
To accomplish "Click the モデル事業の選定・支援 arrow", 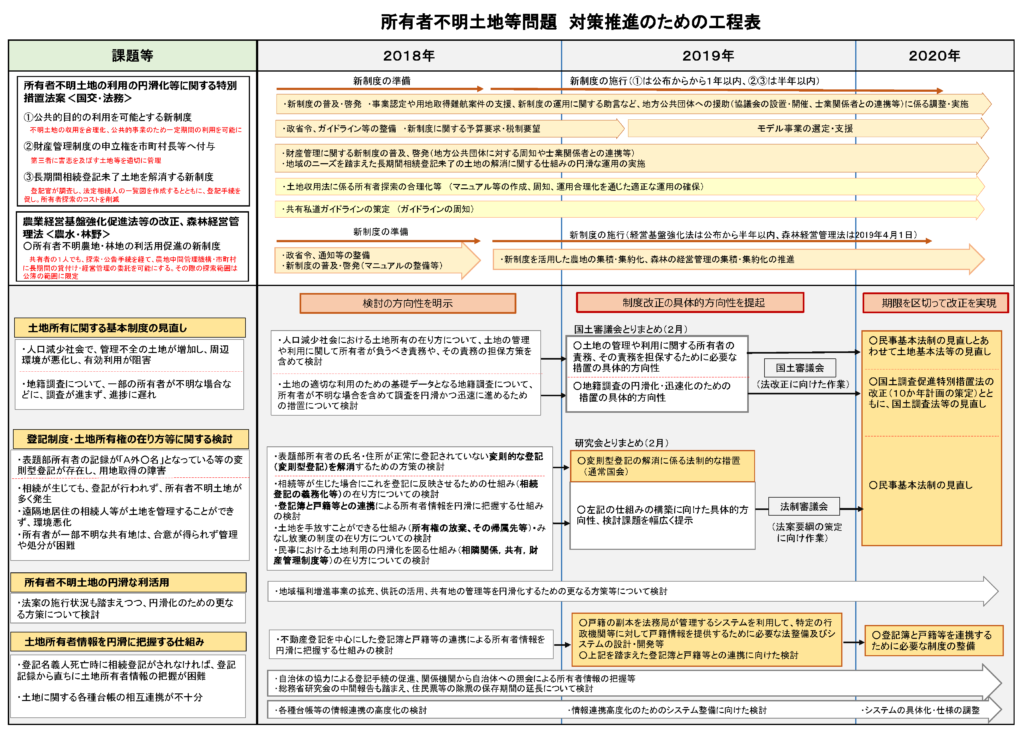I will click(x=808, y=129).
